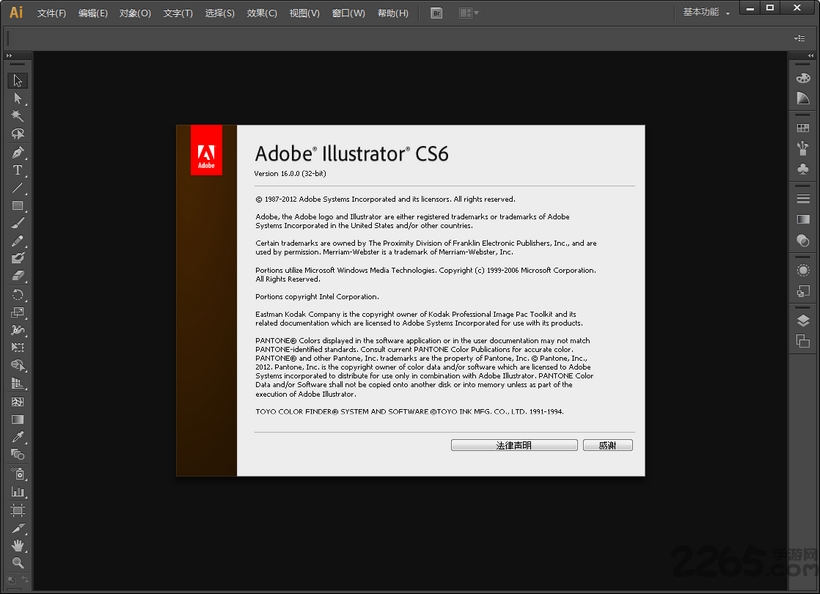The height and width of the screenshot is (594, 820).
Task: Open the Swatches panel icon
Action: tap(802, 128)
